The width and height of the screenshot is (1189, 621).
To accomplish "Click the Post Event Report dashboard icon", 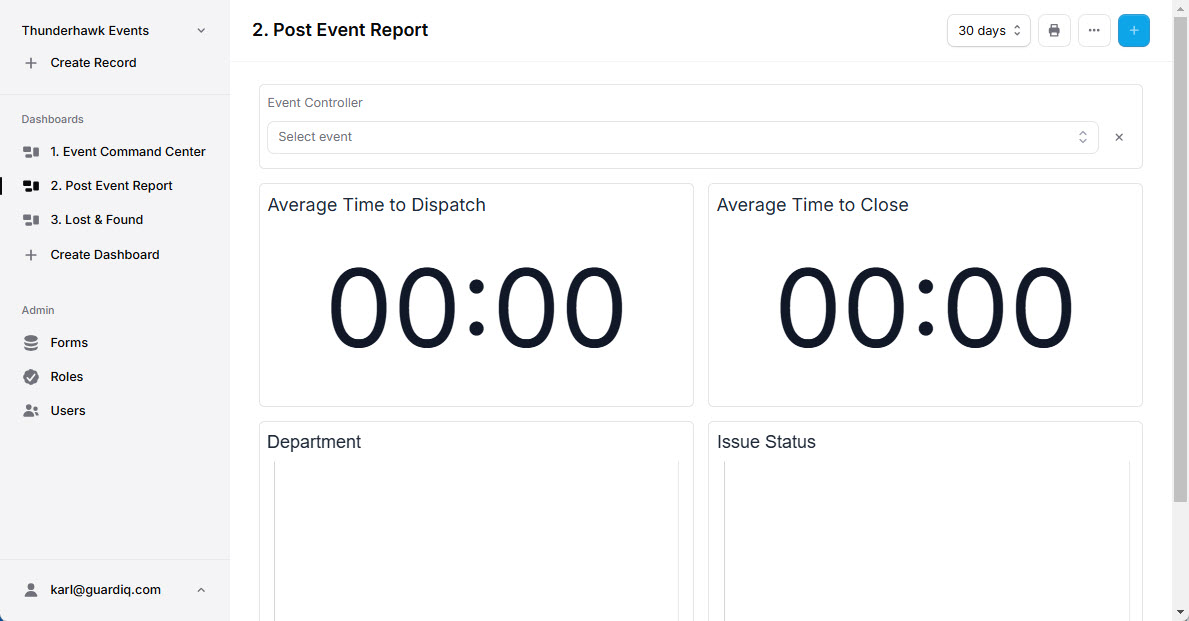I will [31, 186].
